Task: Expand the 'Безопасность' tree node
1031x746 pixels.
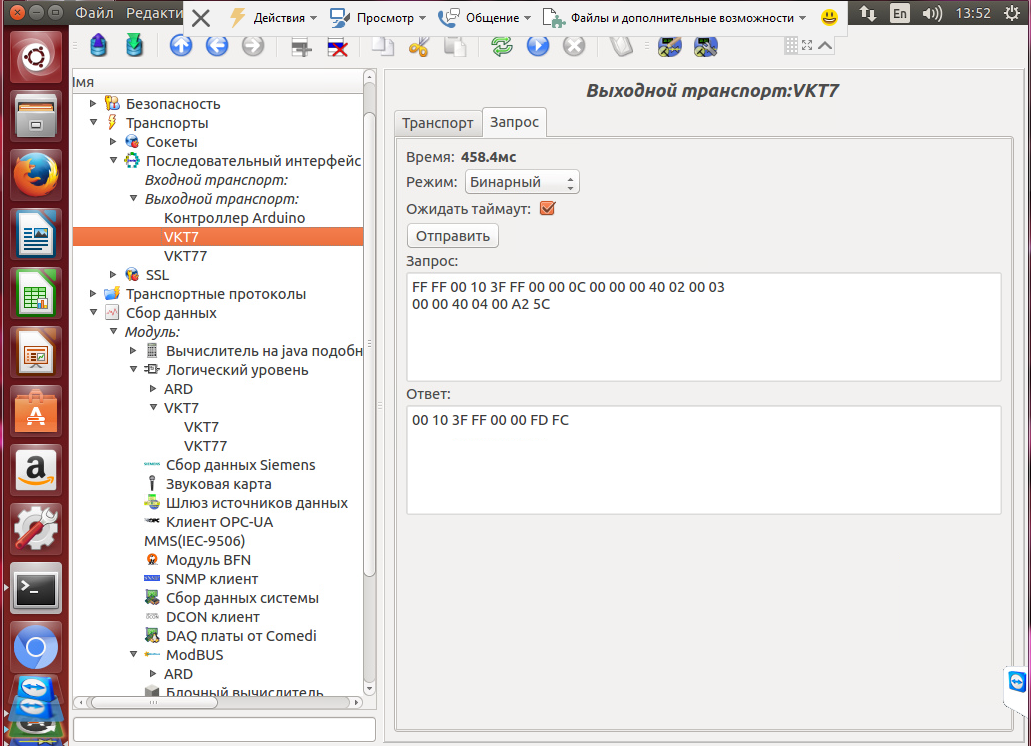Action: (94, 104)
